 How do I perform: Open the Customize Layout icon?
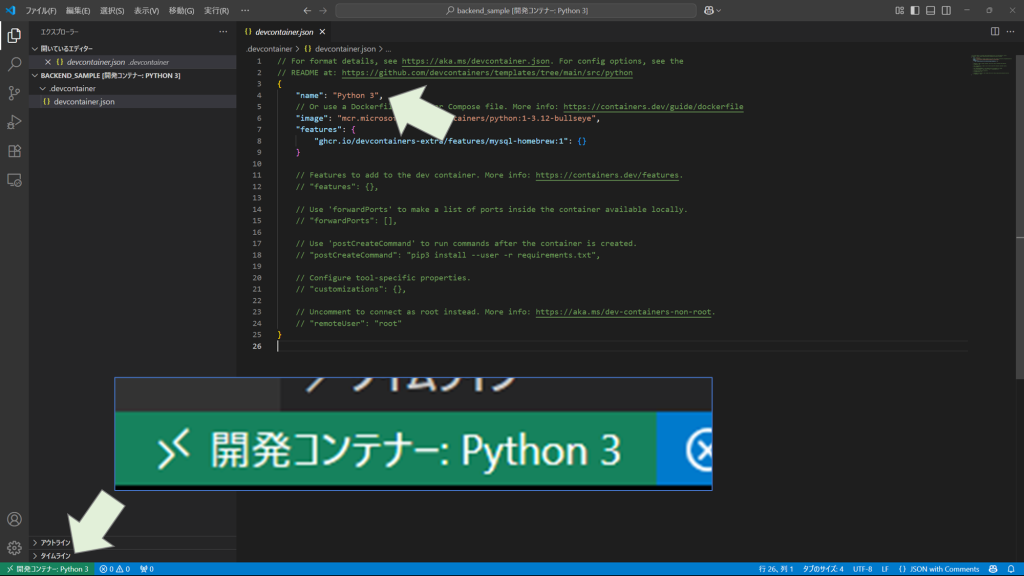tap(899, 10)
